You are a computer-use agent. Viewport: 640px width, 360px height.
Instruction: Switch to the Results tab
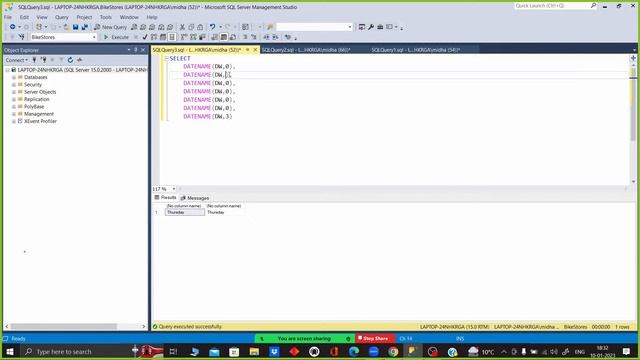click(165, 198)
